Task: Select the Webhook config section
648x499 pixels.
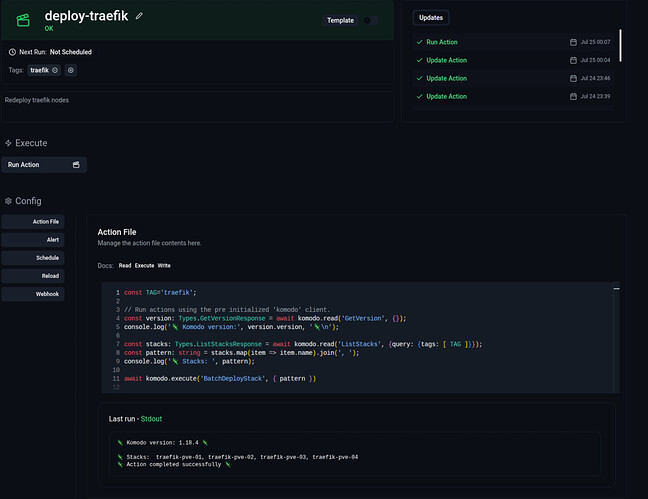Action: coord(33,294)
